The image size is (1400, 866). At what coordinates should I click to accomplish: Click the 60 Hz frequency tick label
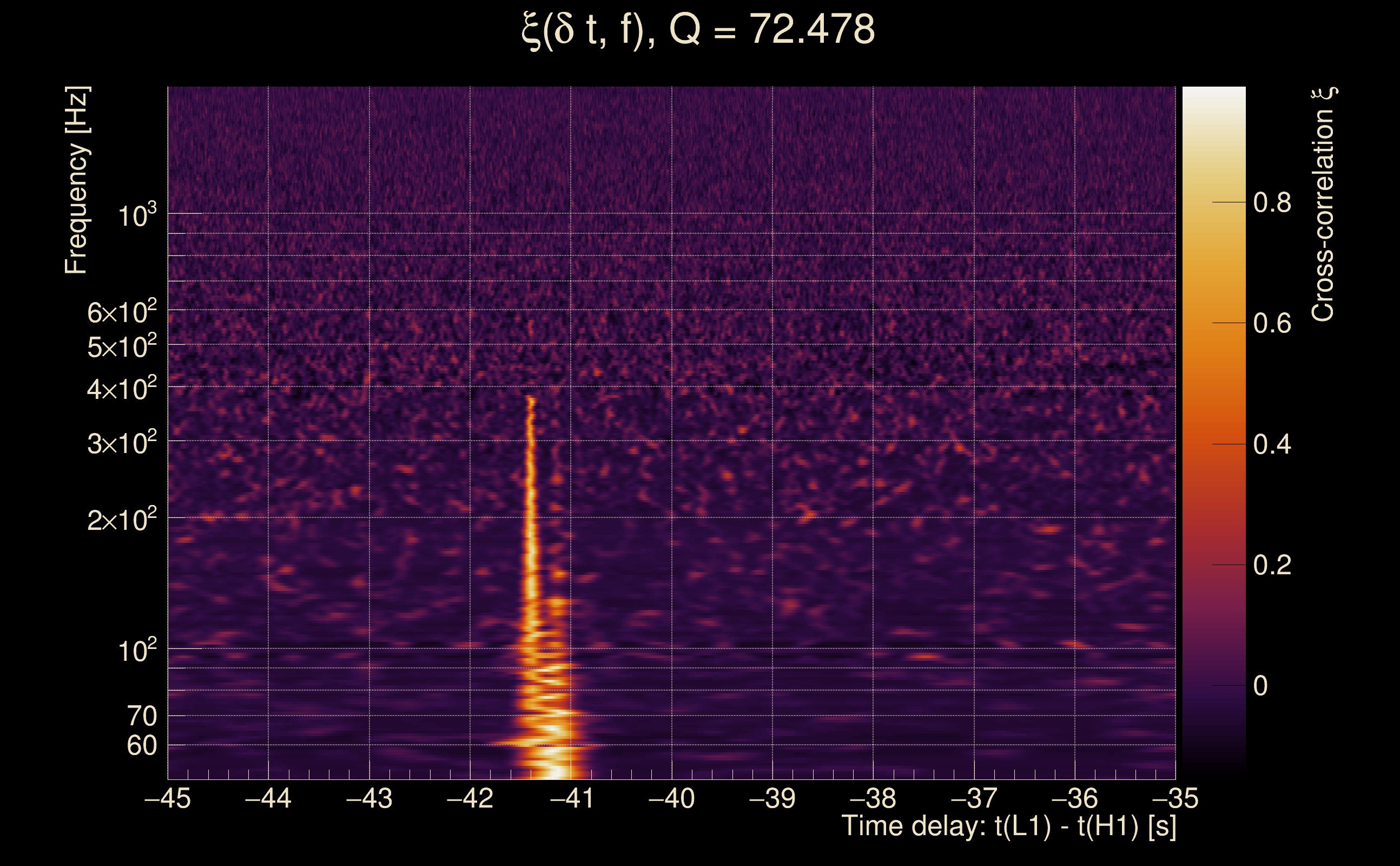[141, 746]
